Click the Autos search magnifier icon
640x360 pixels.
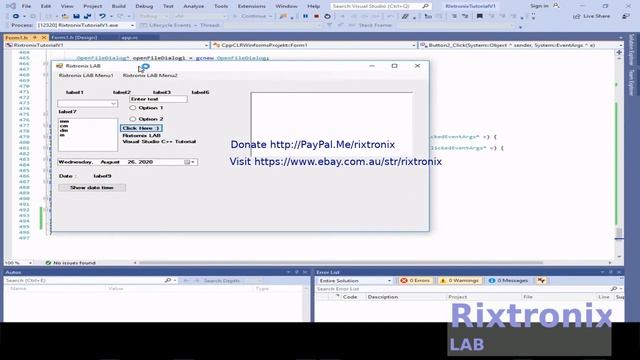(x=168, y=280)
